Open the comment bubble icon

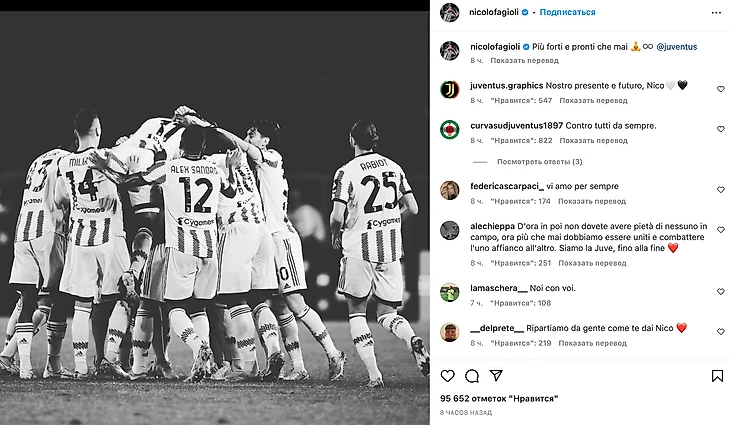472,376
